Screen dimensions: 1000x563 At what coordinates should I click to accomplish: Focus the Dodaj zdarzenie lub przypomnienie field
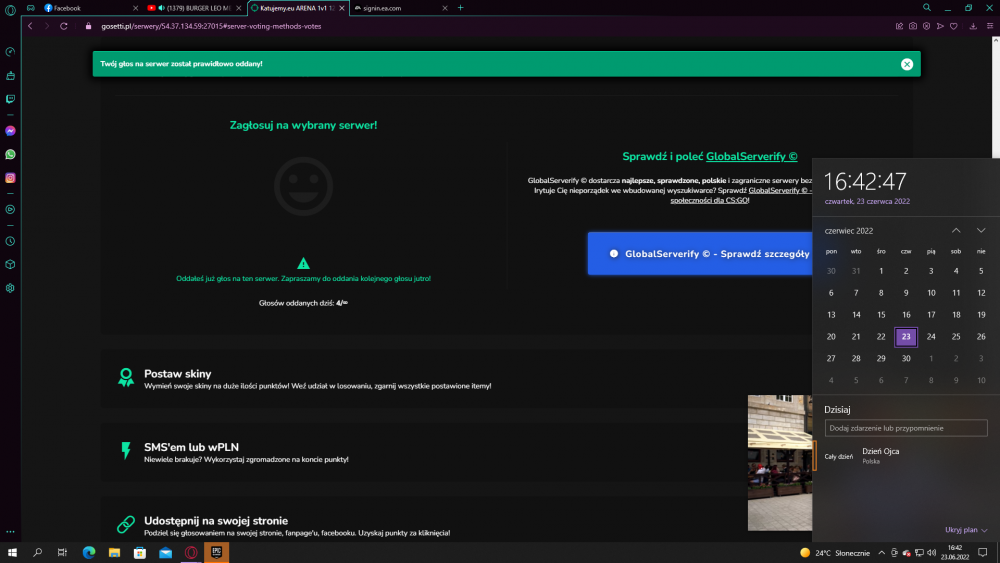(906, 428)
